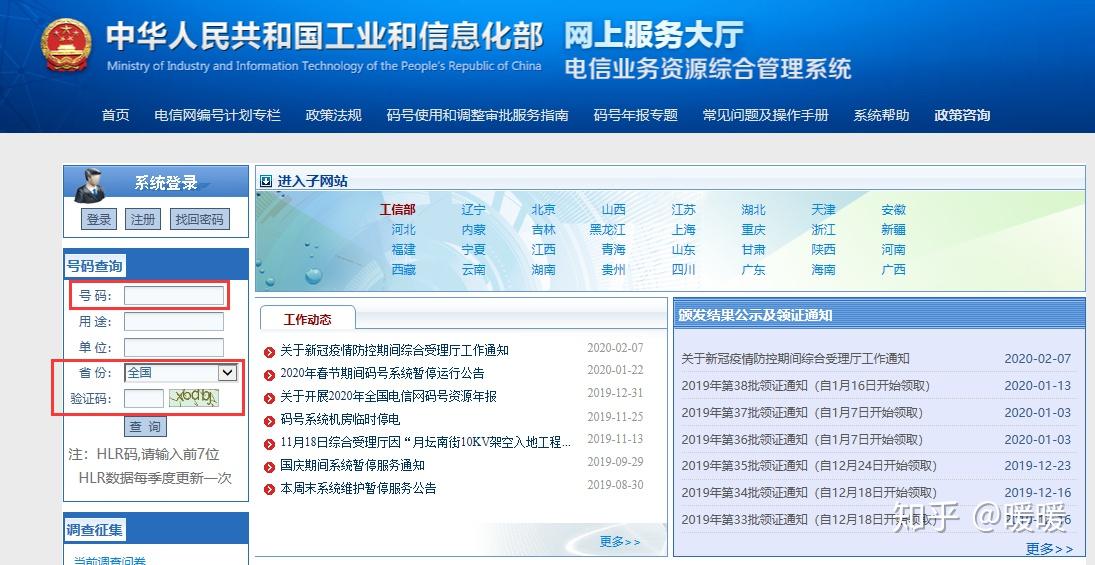Image resolution: width=1095 pixels, height=565 pixels.
Task: Go to 政策法规 in the navigation
Action: point(333,115)
